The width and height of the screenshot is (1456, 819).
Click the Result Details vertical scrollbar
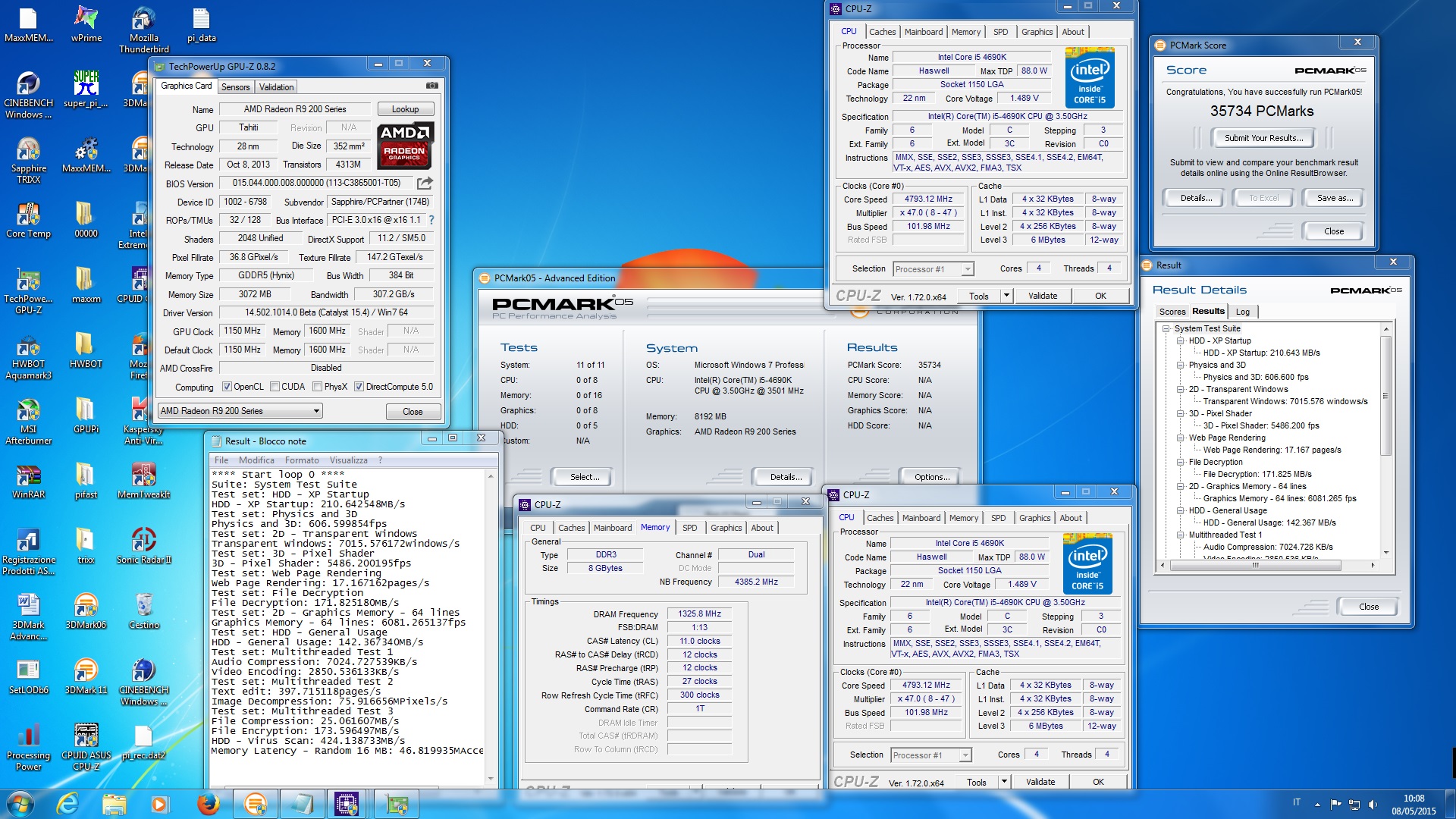1385,441
